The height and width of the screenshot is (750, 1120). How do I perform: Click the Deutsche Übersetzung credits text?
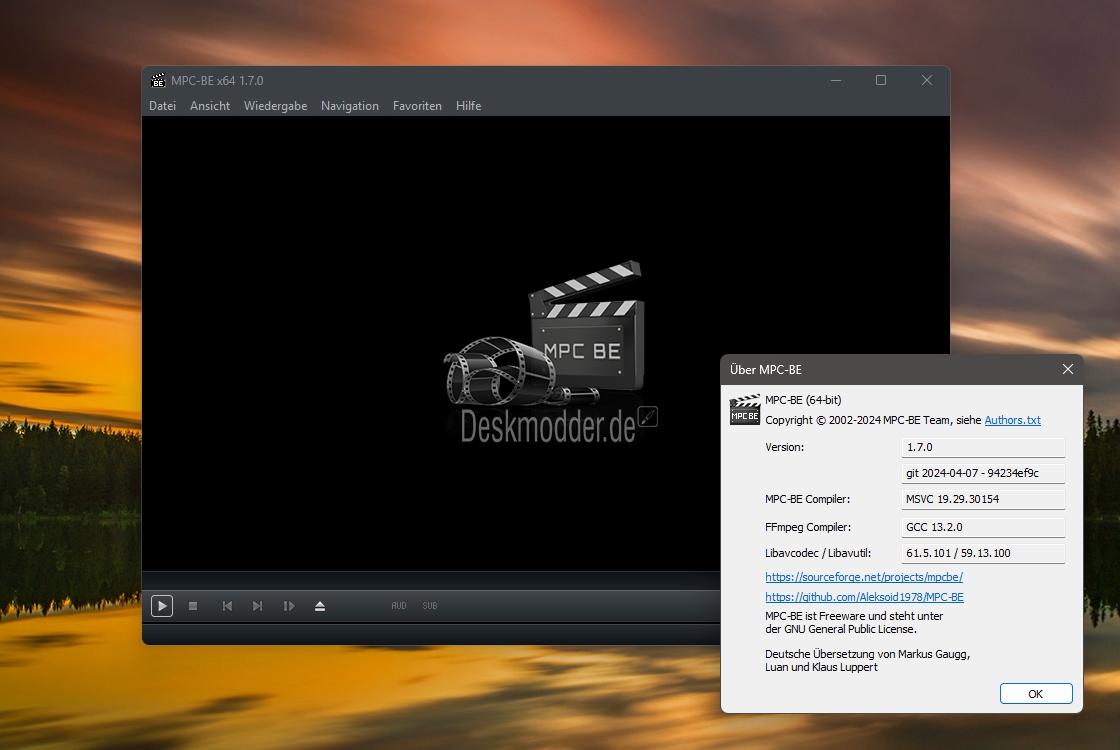pyautogui.click(x=867, y=661)
